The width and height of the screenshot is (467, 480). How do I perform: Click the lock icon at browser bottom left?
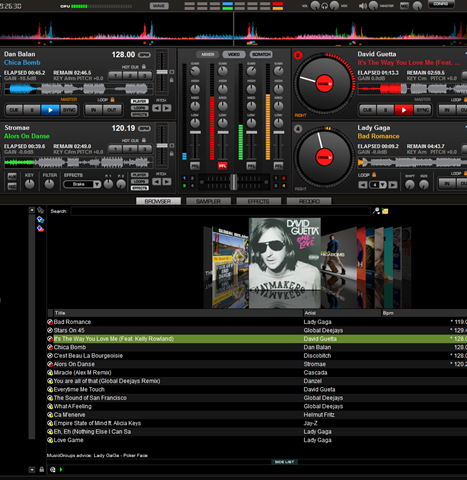(x=42, y=469)
